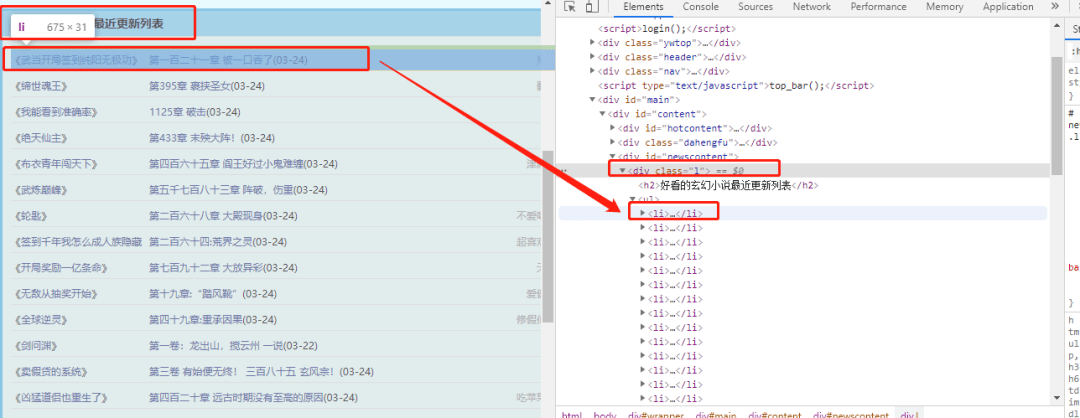The width and height of the screenshot is (1080, 418).
Task: Click the body breadcrumb
Action: (605, 416)
